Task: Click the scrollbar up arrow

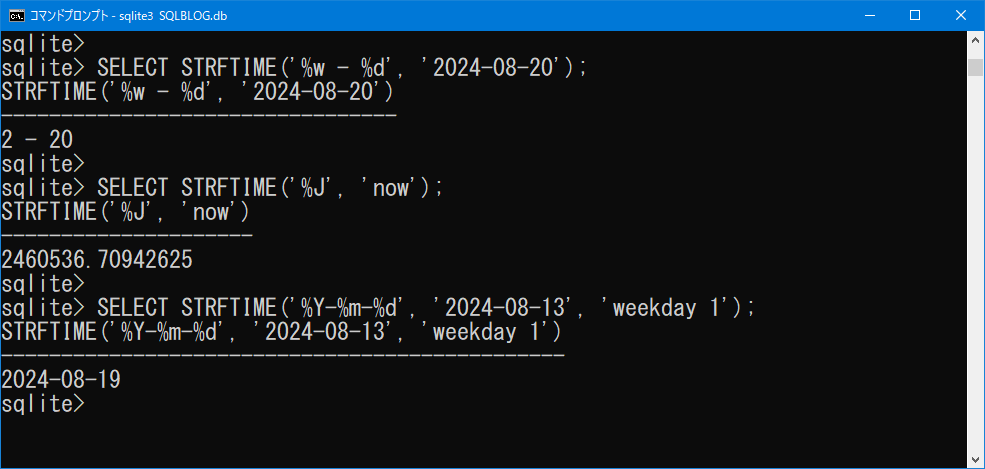Action: [975, 40]
